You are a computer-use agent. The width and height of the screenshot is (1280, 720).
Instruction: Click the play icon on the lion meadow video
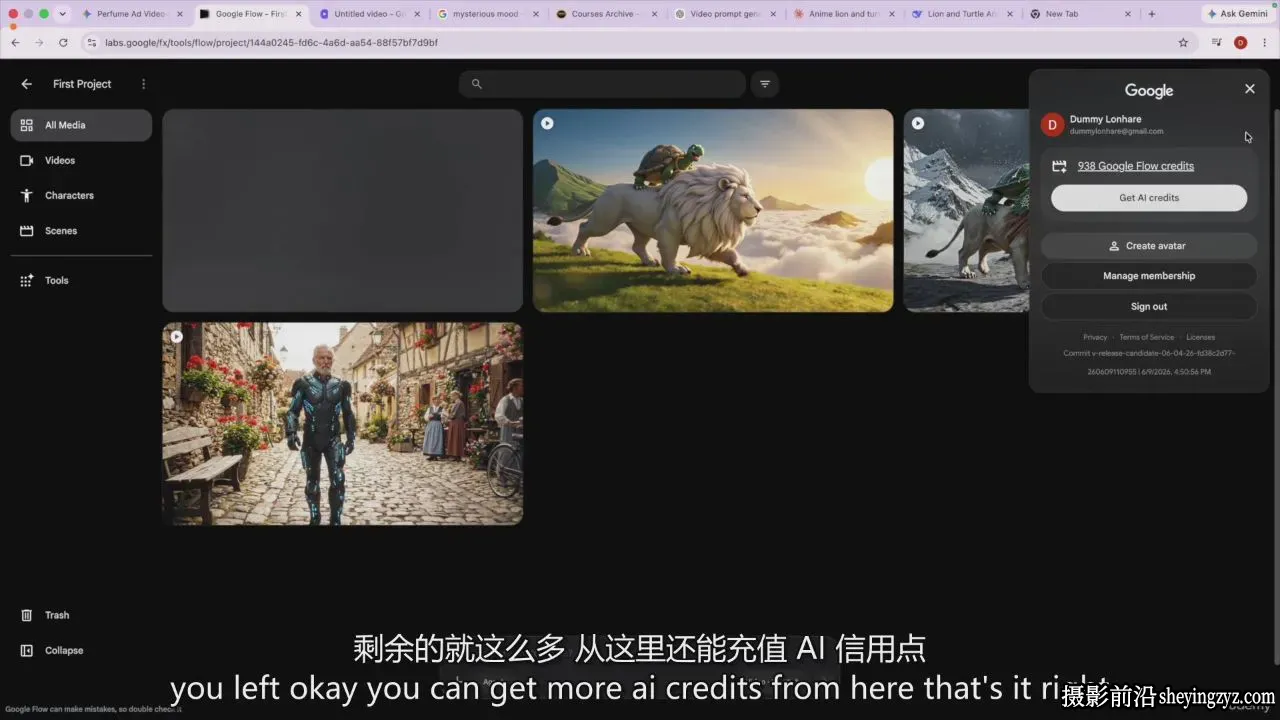pos(547,123)
